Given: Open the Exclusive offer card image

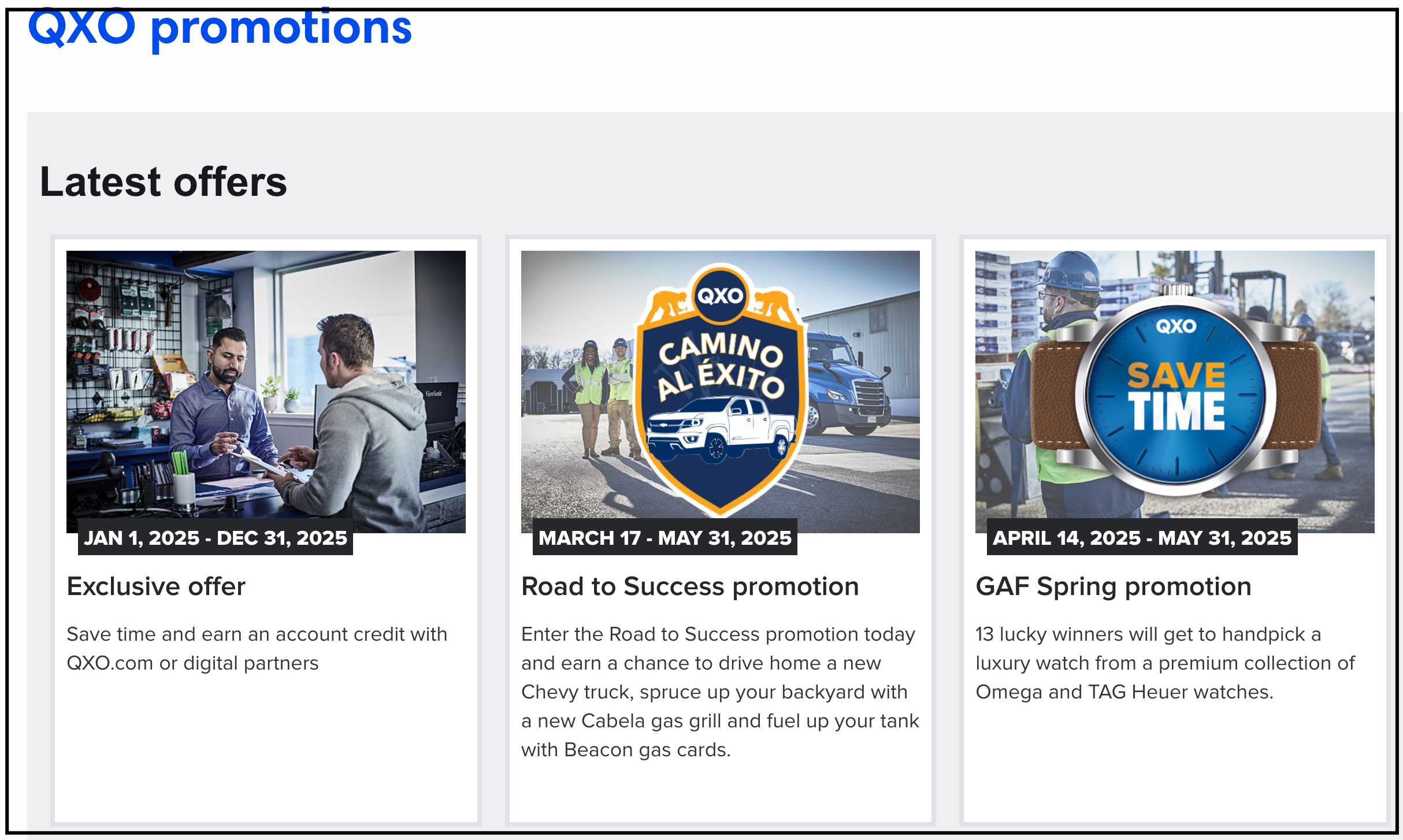Looking at the screenshot, I should tap(266, 391).
